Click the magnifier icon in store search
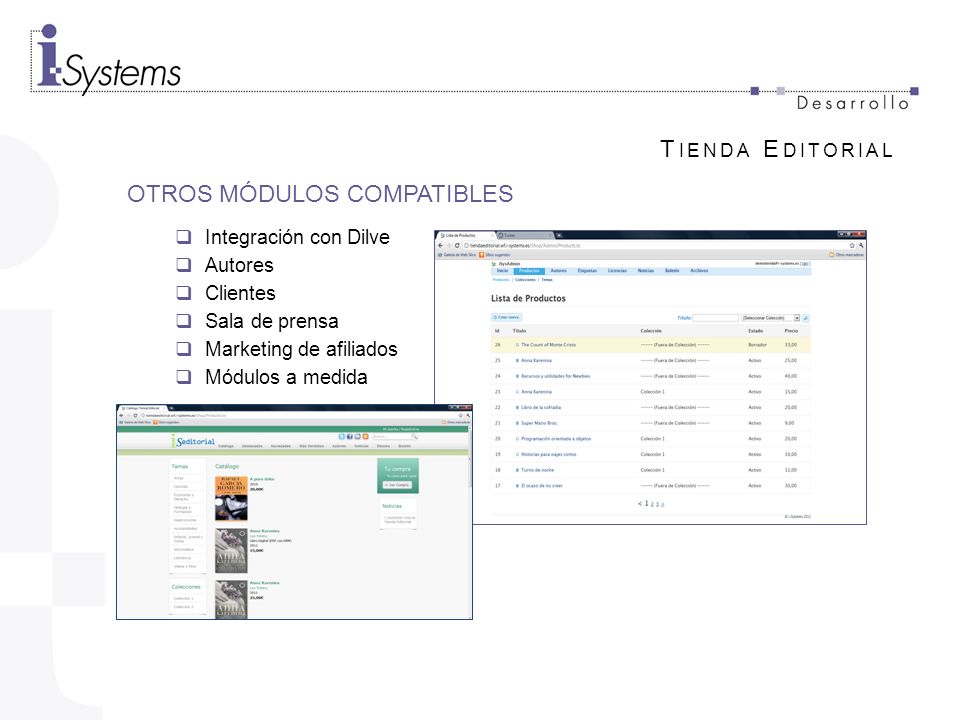 pos(414,437)
